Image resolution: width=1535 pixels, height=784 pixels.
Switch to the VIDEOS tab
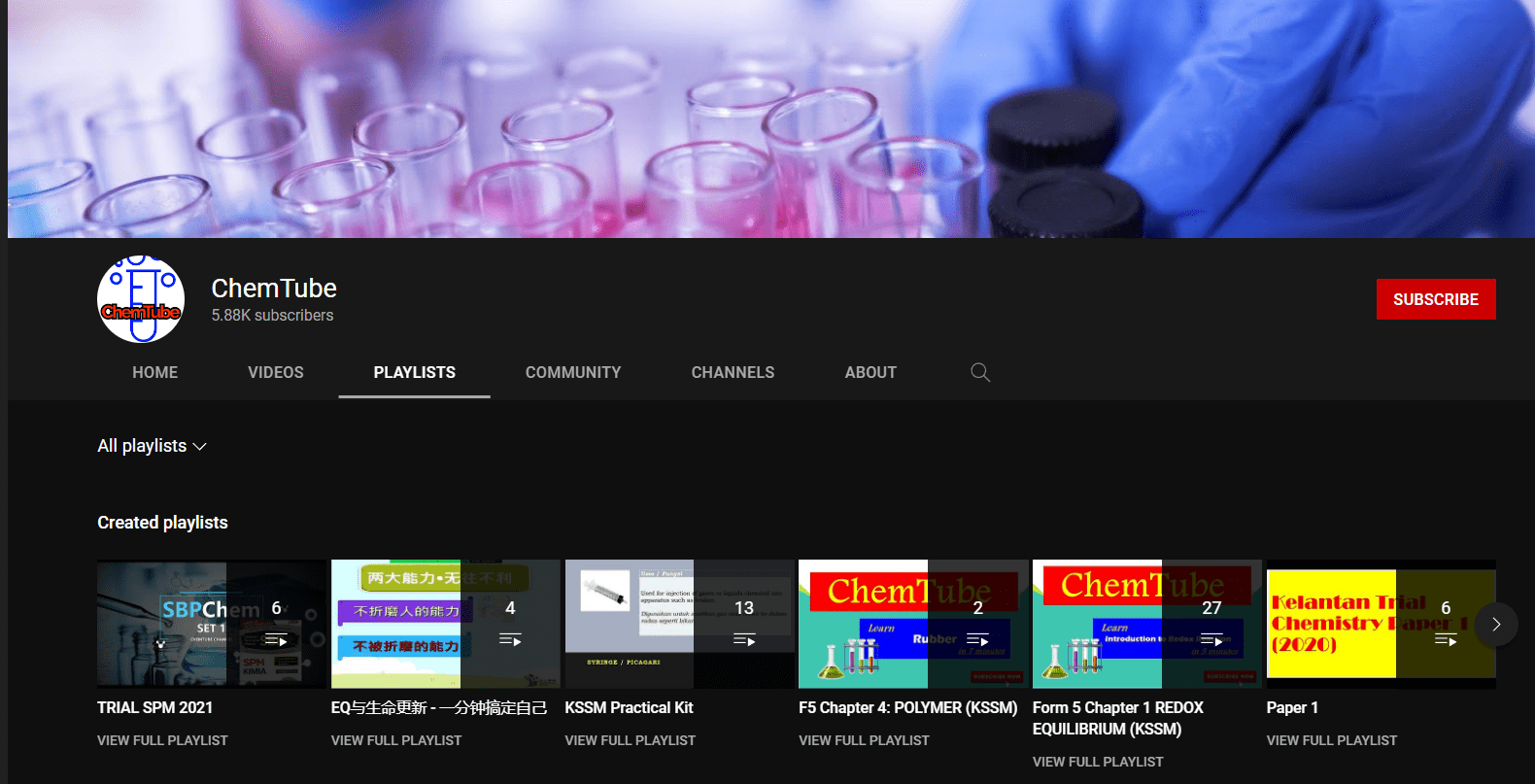click(276, 372)
